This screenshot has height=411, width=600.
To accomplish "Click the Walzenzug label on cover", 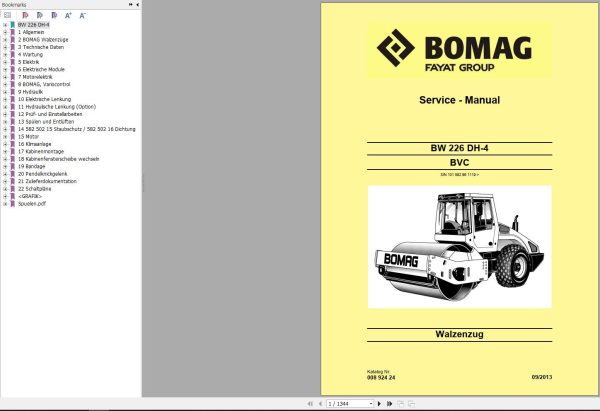I will click(x=460, y=334).
